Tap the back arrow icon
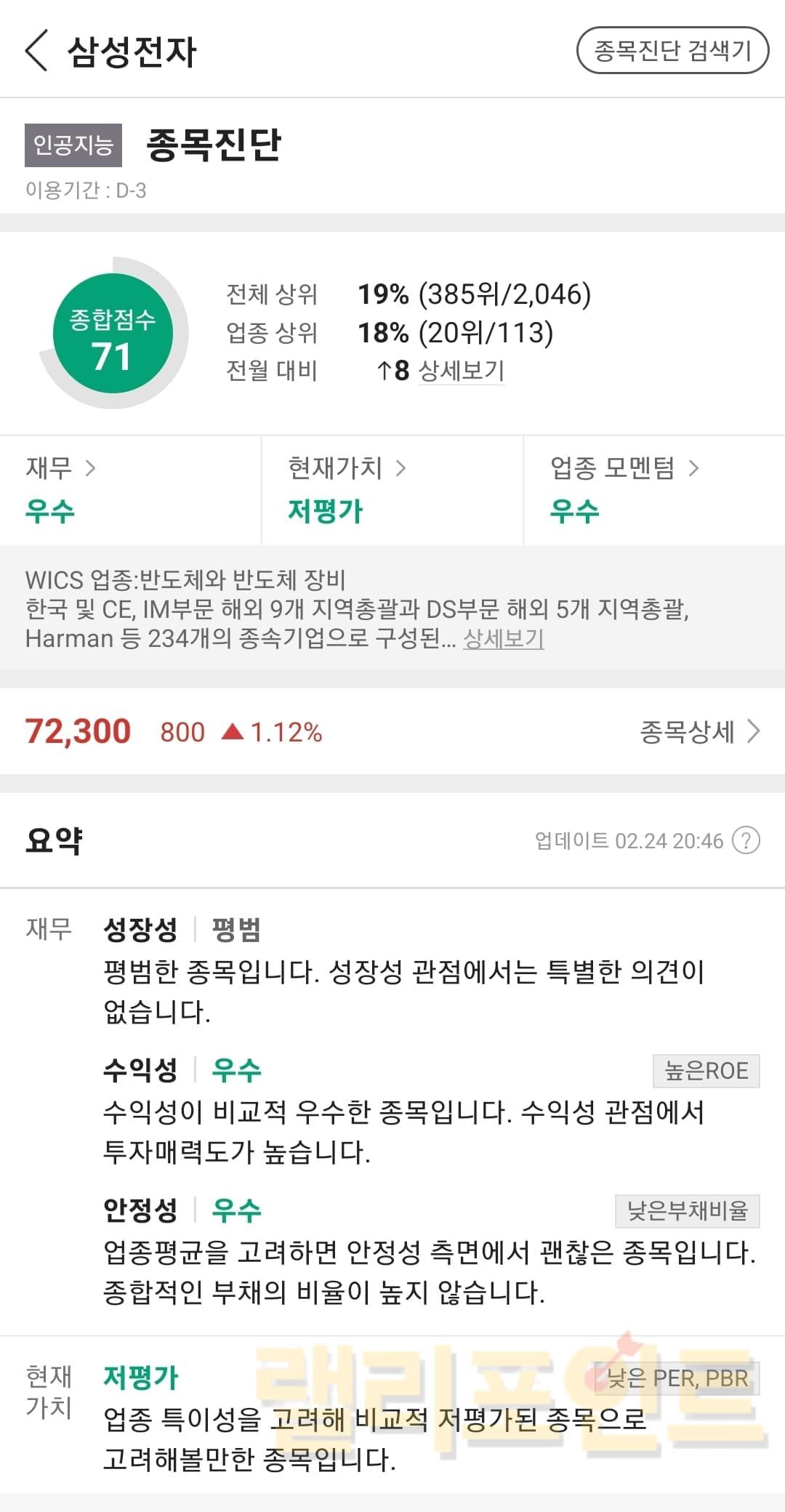This screenshot has height=1512, width=785. pyautogui.click(x=36, y=51)
